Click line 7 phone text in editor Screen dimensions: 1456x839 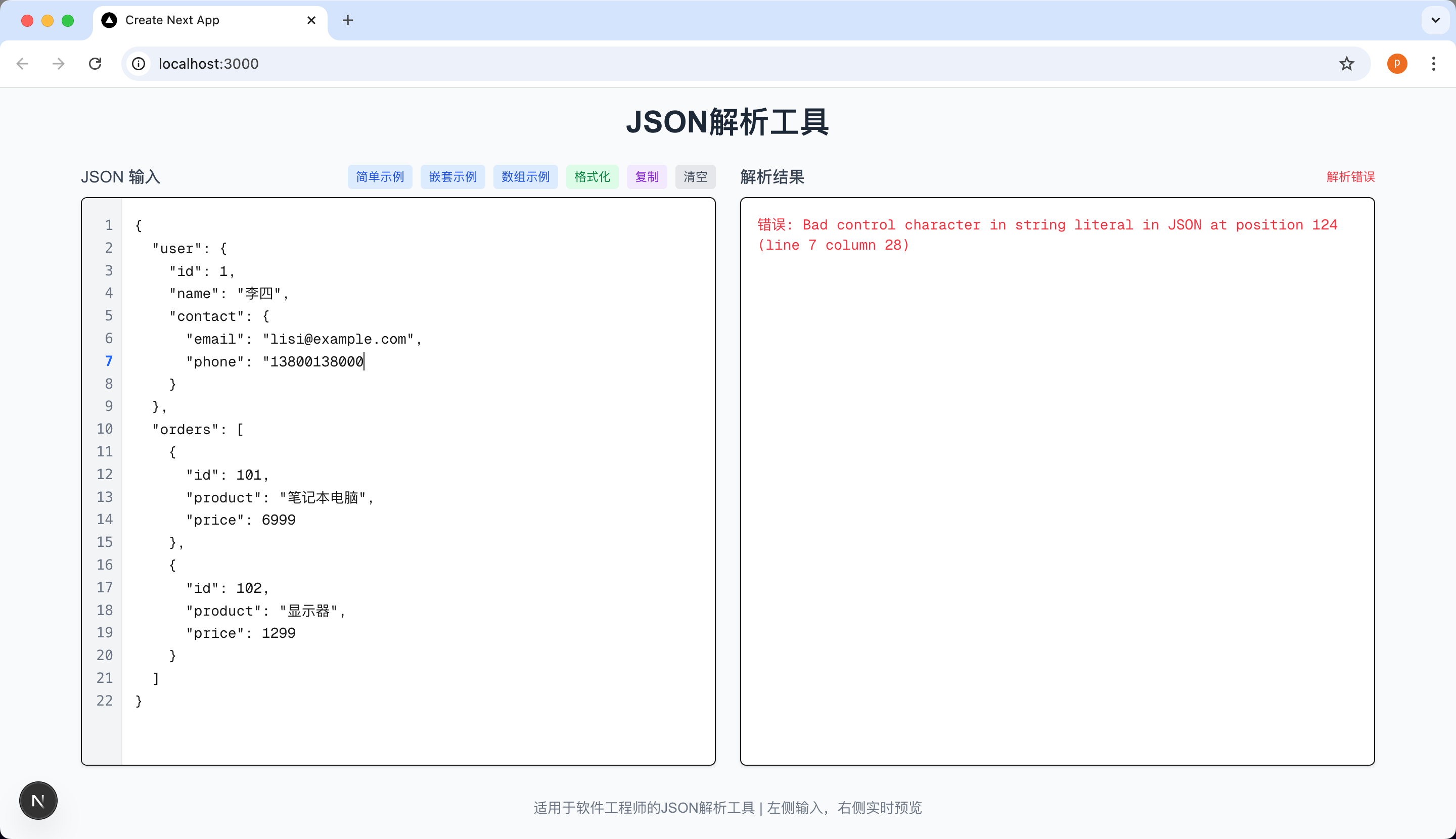[275, 362]
